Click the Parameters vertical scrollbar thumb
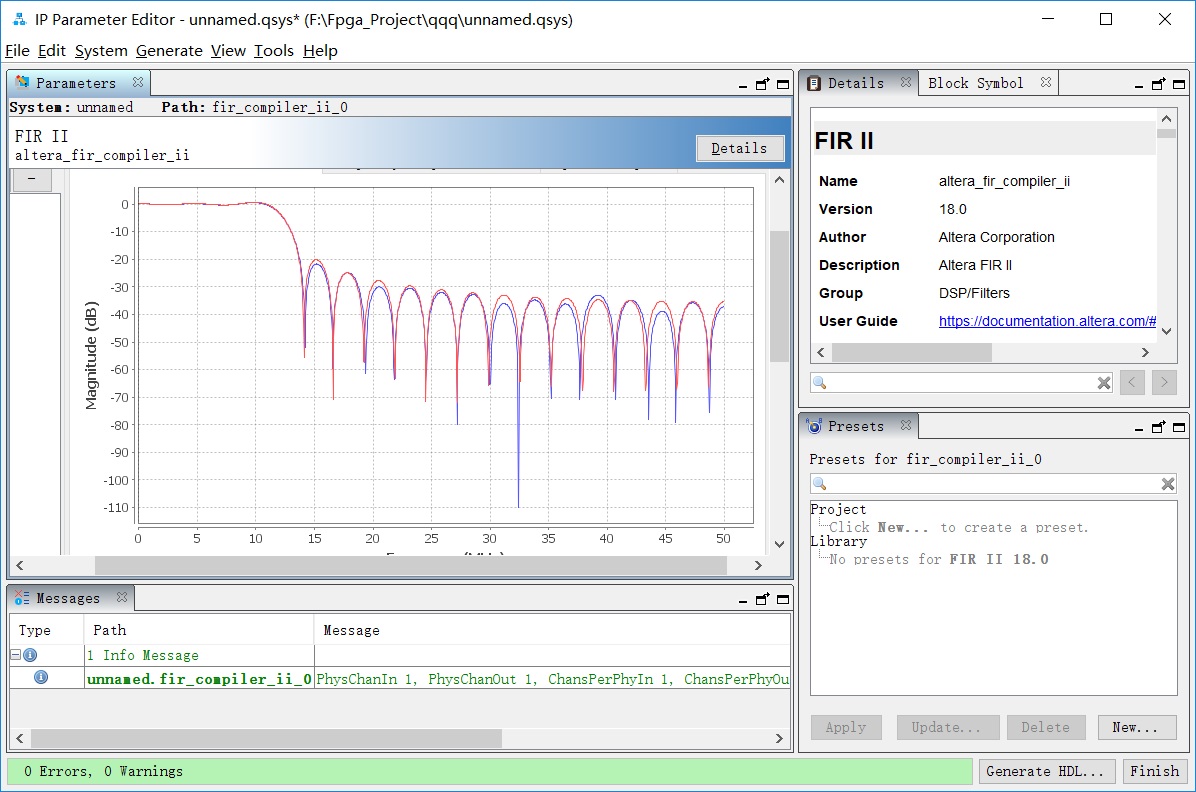 click(x=779, y=296)
